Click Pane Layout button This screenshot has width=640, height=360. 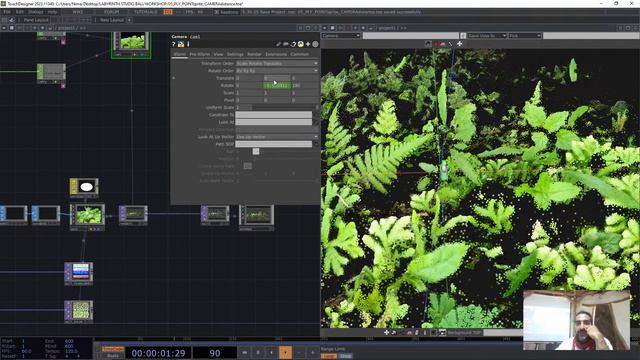click(36, 20)
